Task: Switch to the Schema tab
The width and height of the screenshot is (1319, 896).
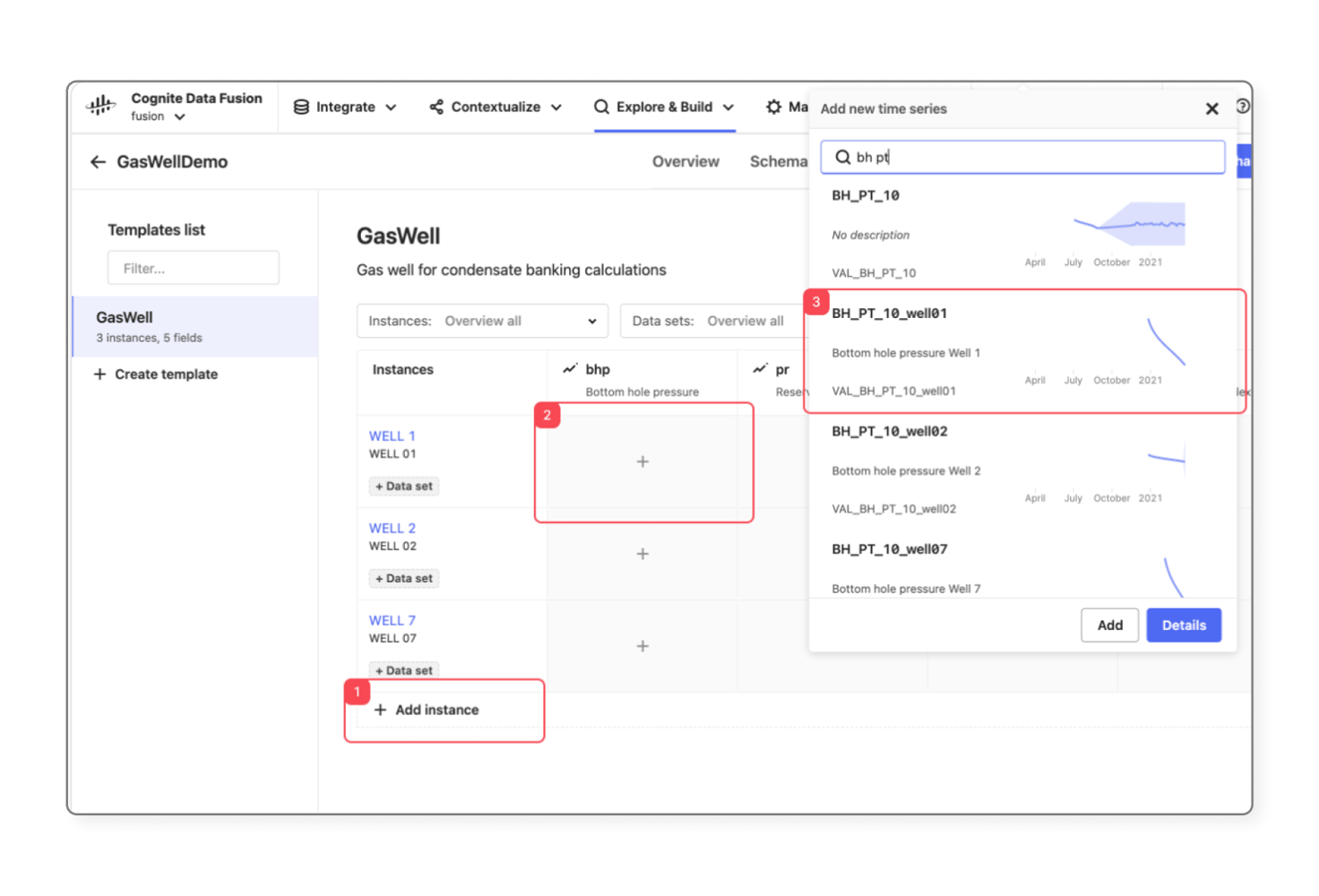Action: click(x=779, y=161)
